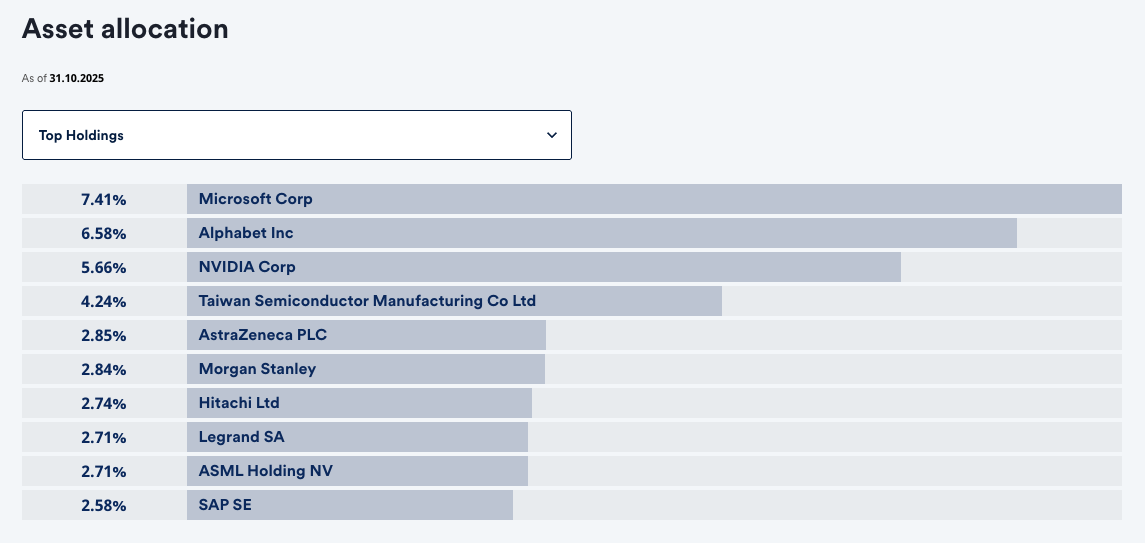The width and height of the screenshot is (1145, 543).
Task: Click the dropdown chevron arrow icon
Action: point(552,135)
